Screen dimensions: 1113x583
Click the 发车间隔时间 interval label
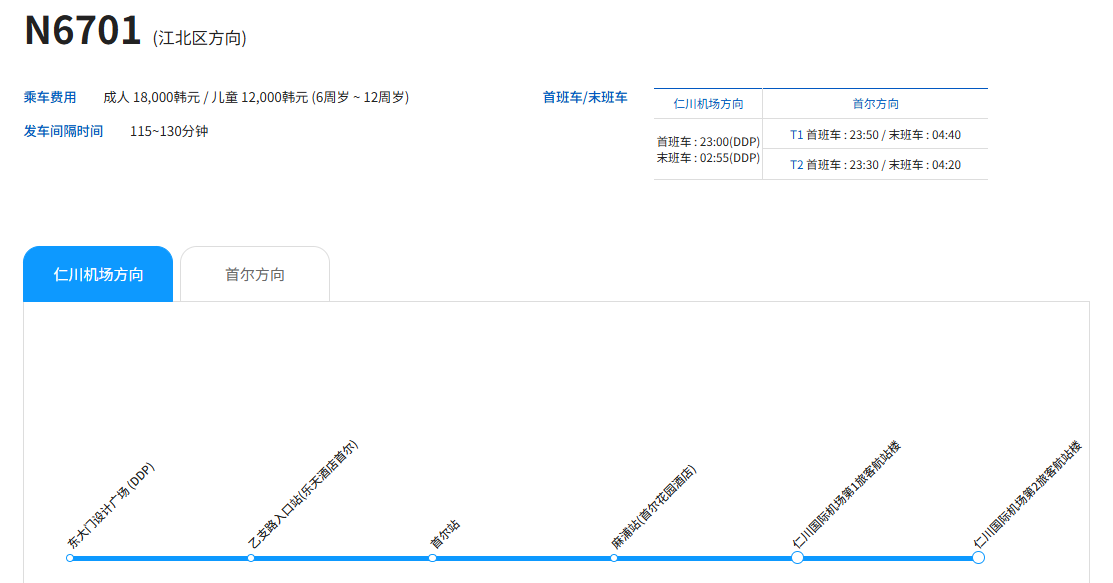point(63,131)
